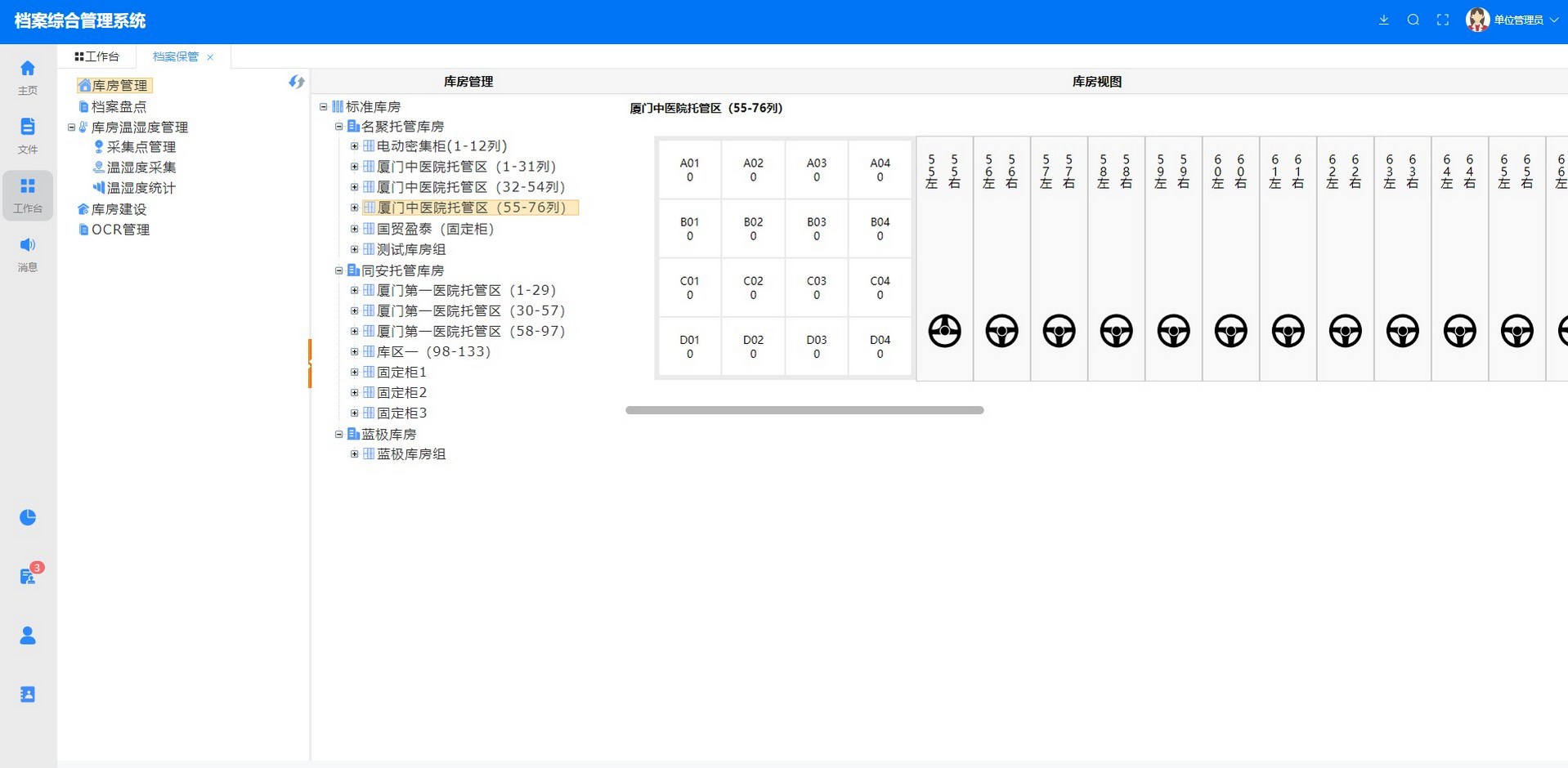The width and height of the screenshot is (1568, 768).
Task: Open the search icon in header
Action: tap(1413, 20)
